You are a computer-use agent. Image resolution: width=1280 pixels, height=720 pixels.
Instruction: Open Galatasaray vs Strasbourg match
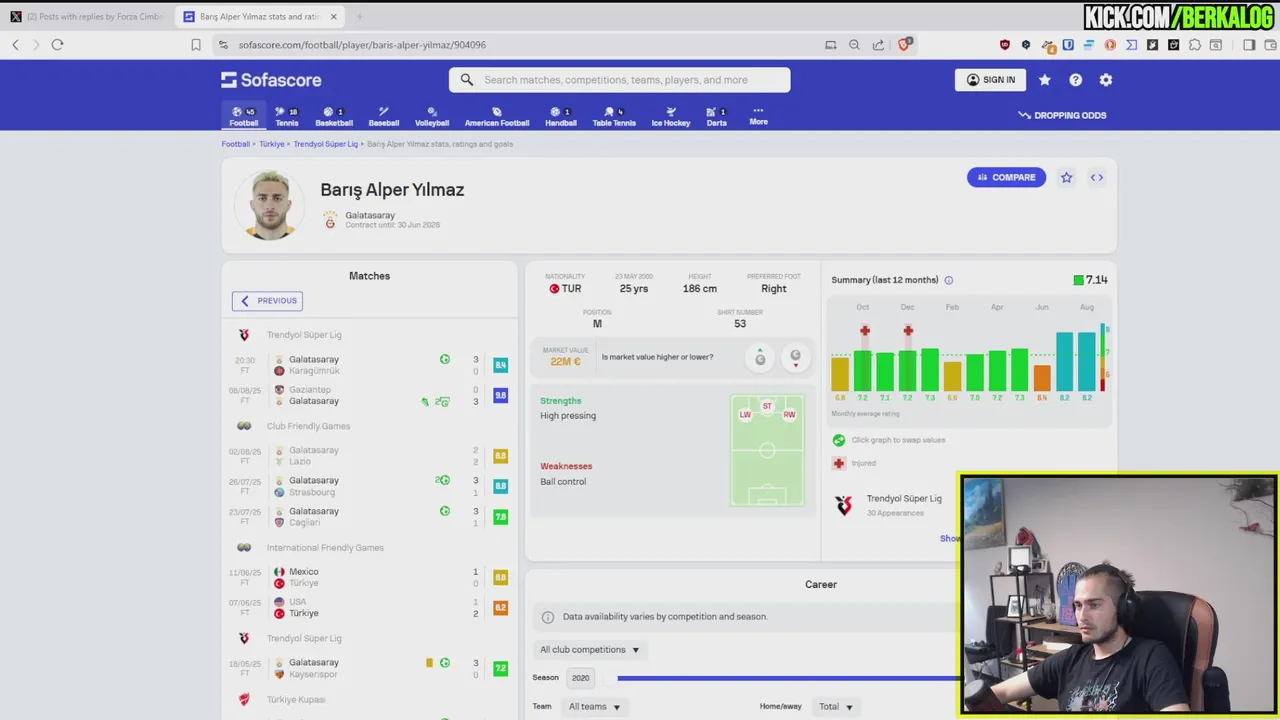(x=370, y=486)
